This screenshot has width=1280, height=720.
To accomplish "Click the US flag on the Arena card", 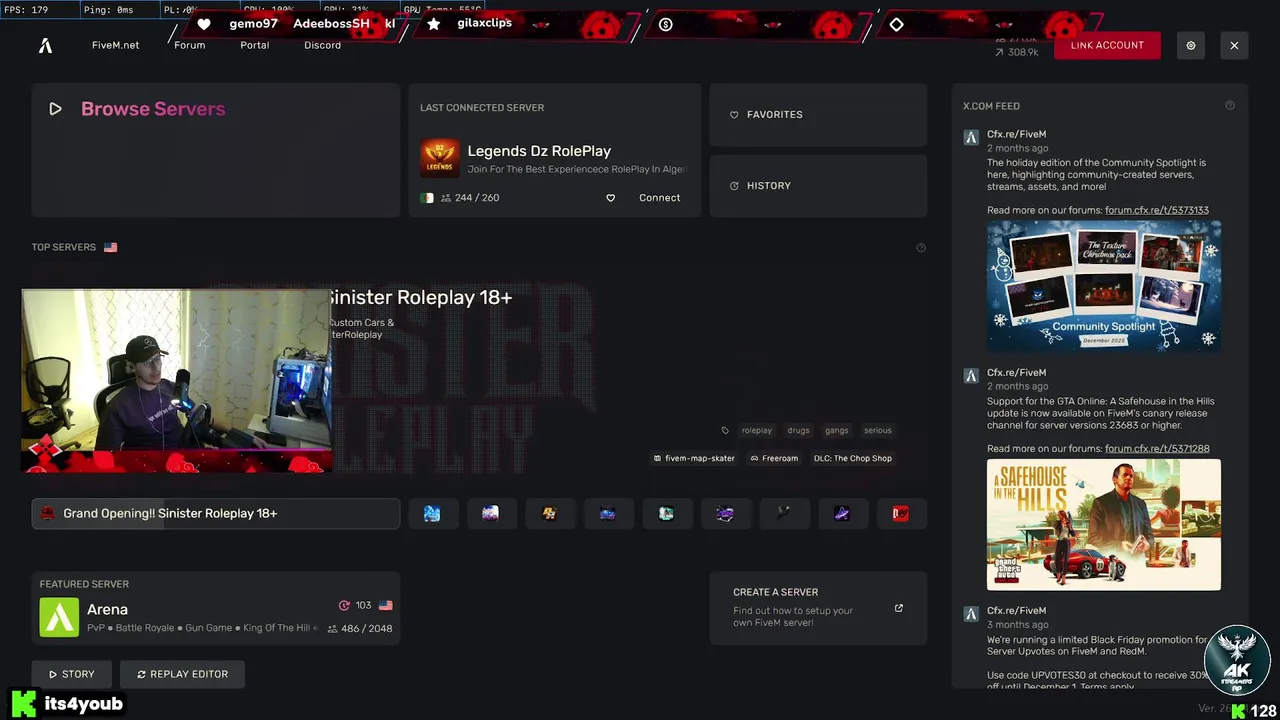I will pos(386,605).
